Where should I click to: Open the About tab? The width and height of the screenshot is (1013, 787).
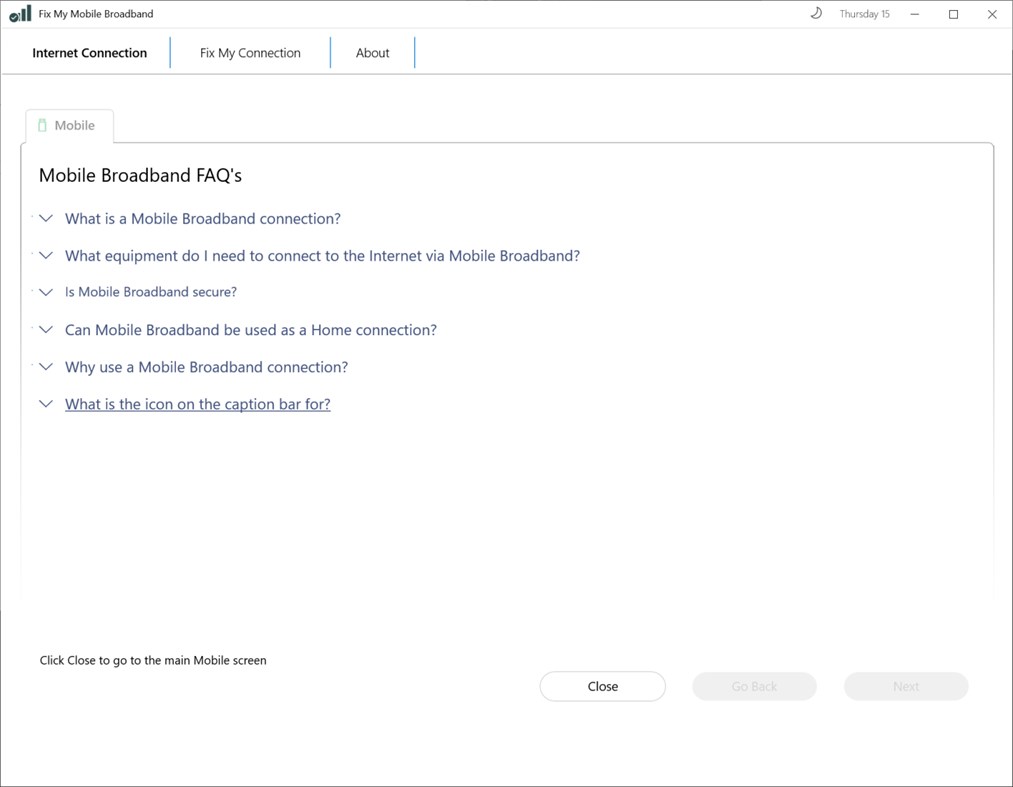372,52
